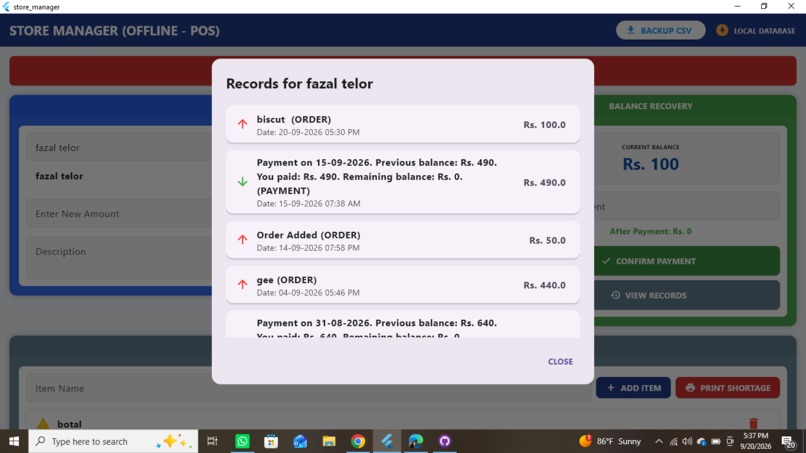Switch to the Flutter store_manager taskbar app
806x453 pixels.
[387, 441]
